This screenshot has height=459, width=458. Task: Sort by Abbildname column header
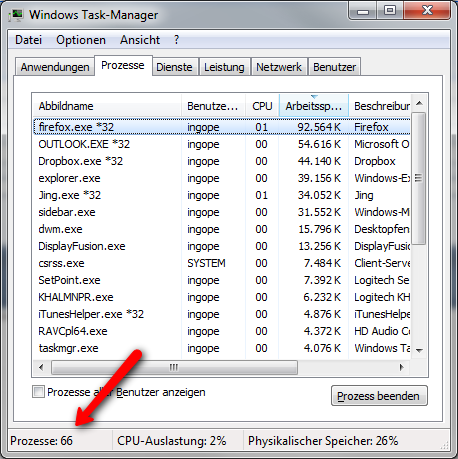coord(107,106)
